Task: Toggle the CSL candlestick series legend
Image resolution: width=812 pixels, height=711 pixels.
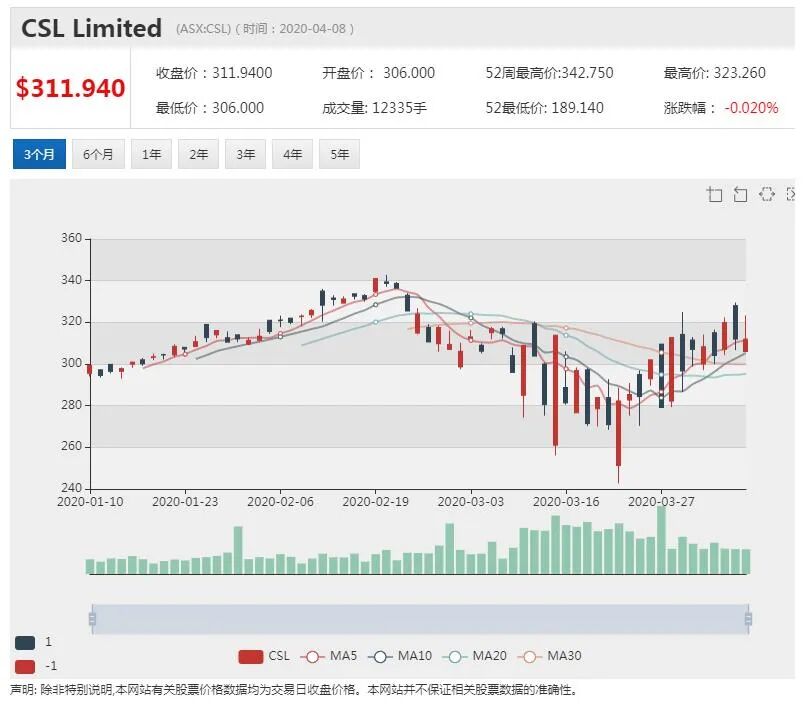Action: (x=264, y=656)
